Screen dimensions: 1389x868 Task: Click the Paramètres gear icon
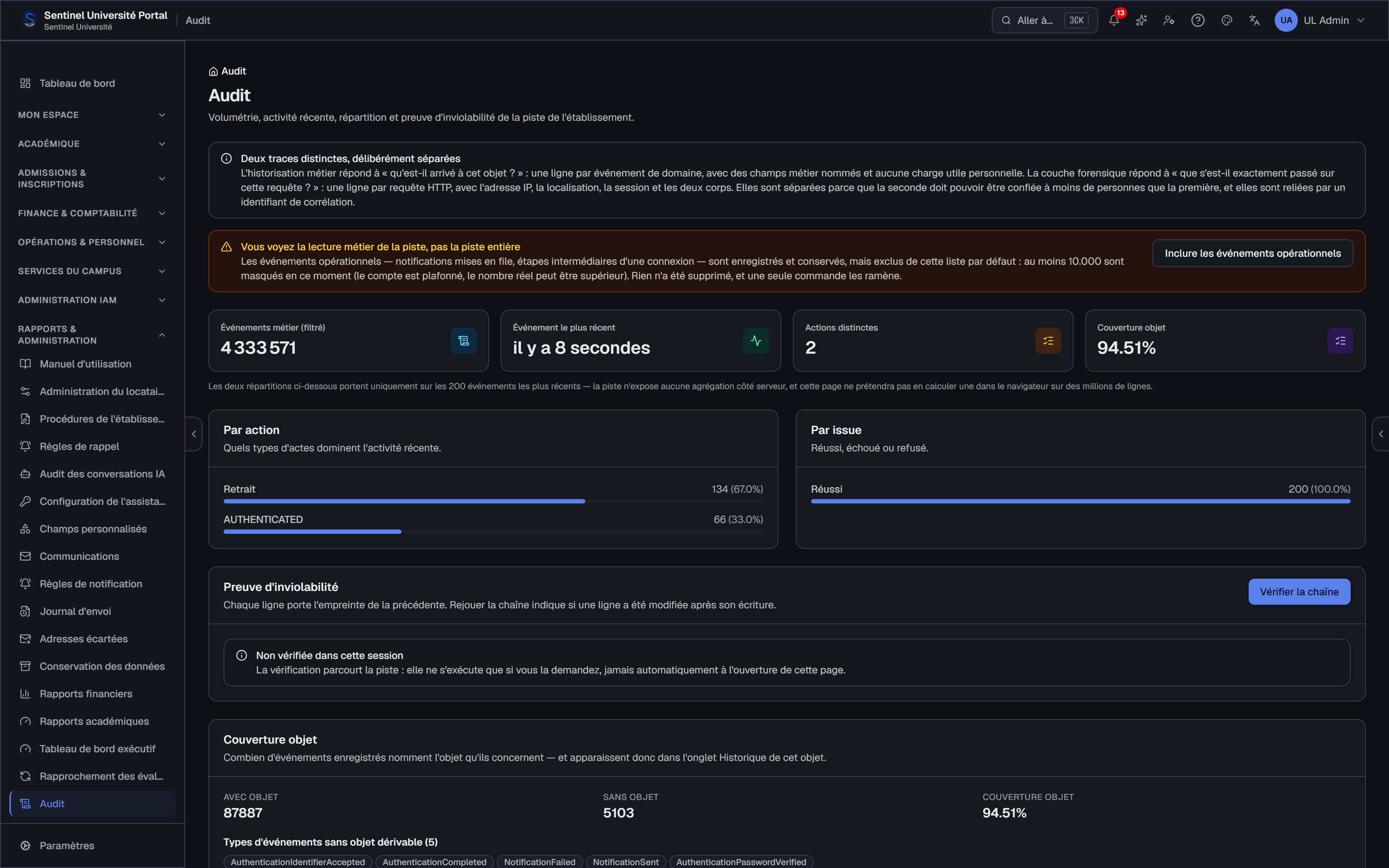pos(25,846)
